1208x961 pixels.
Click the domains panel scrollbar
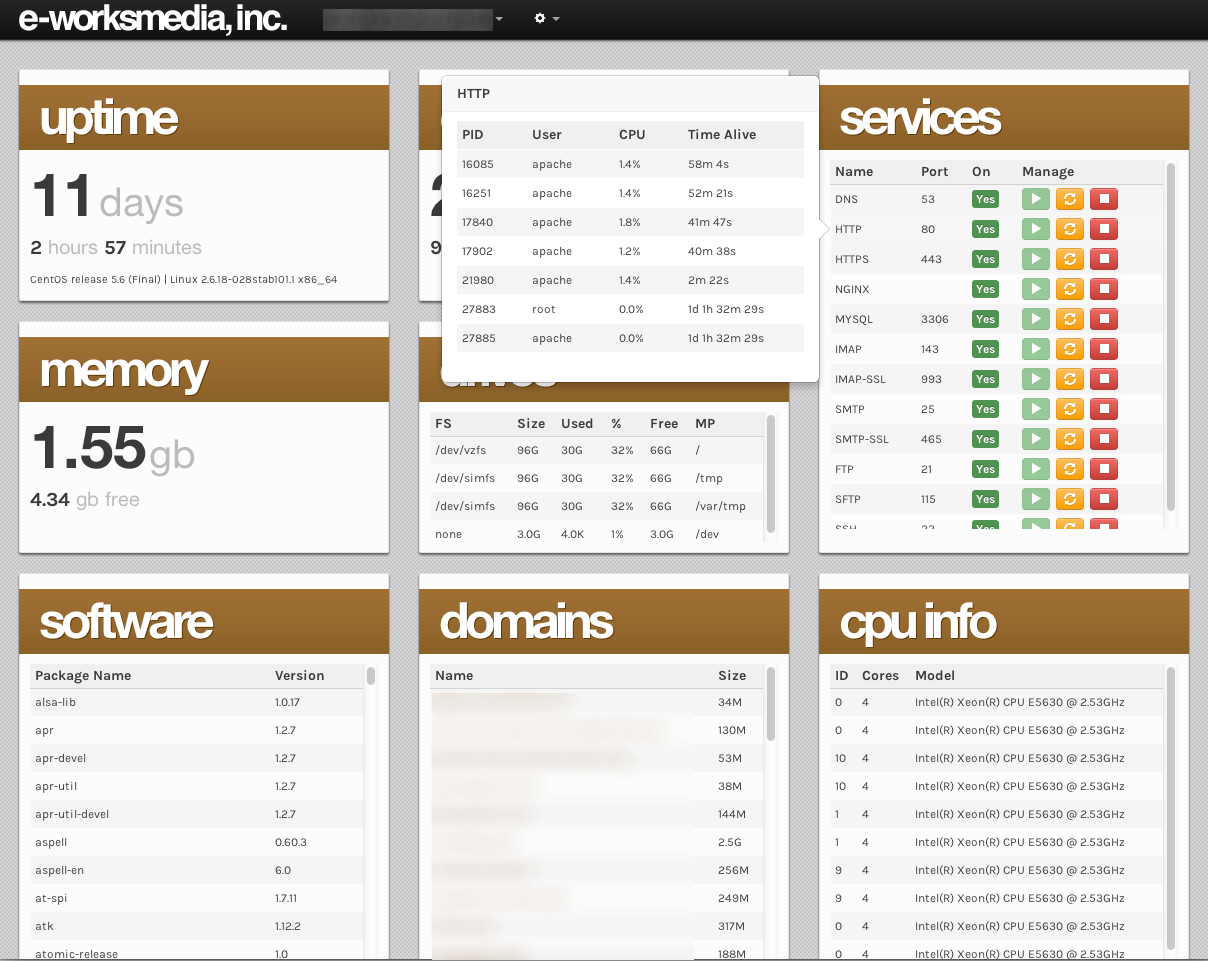(771, 704)
